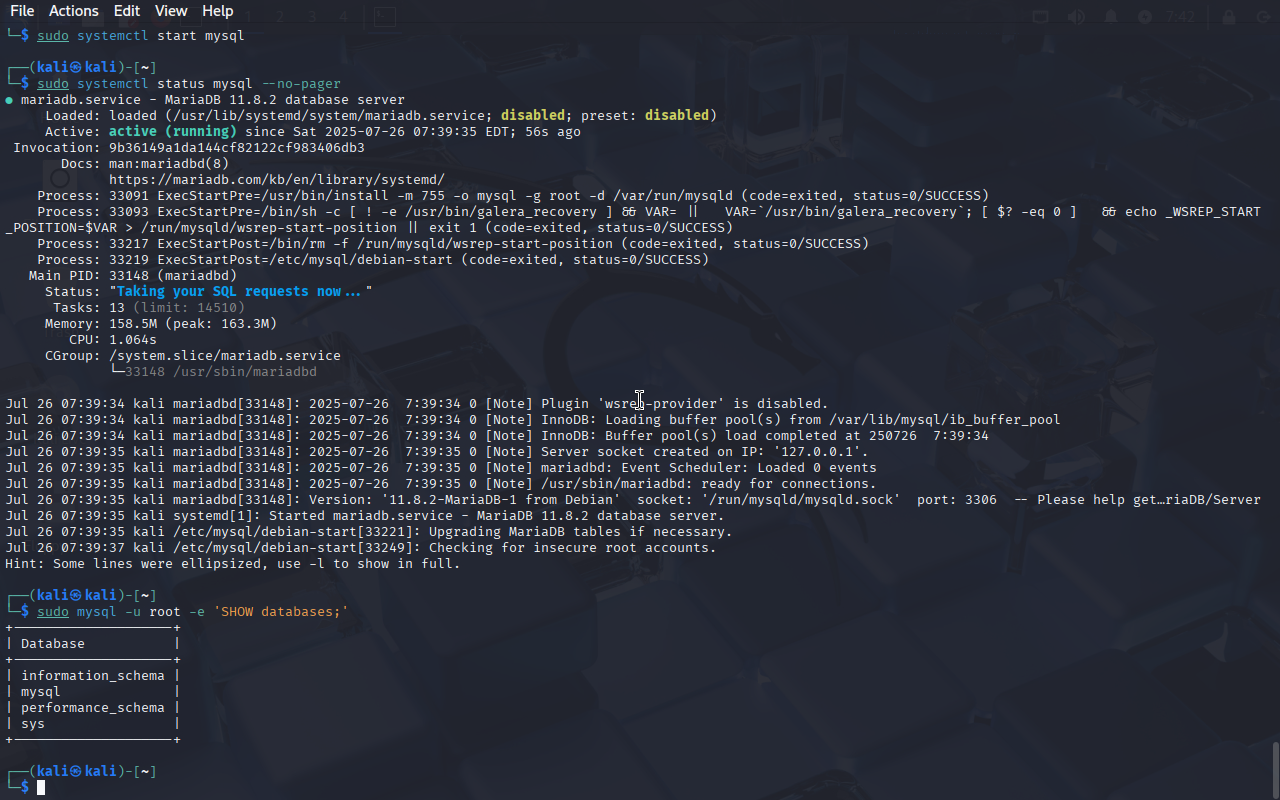The height and width of the screenshot is (800, 1280).
Task: Open the Actions menu
Action: (x=74, y=11)
